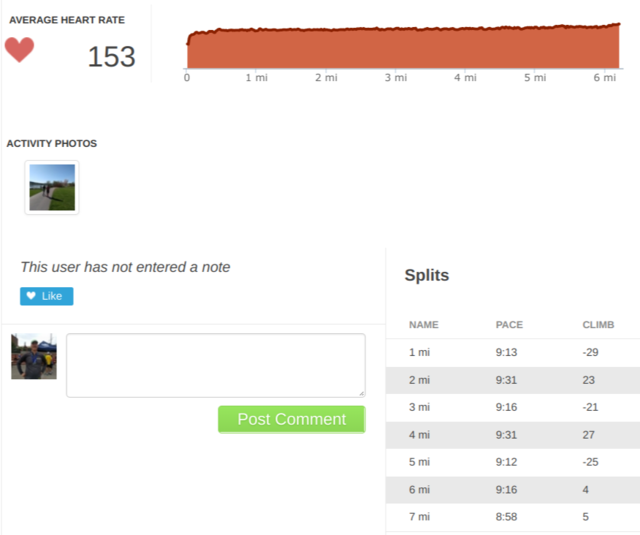Click the 3 mi mark on chart axis
The image size is (640, 535).
[394, 77]
